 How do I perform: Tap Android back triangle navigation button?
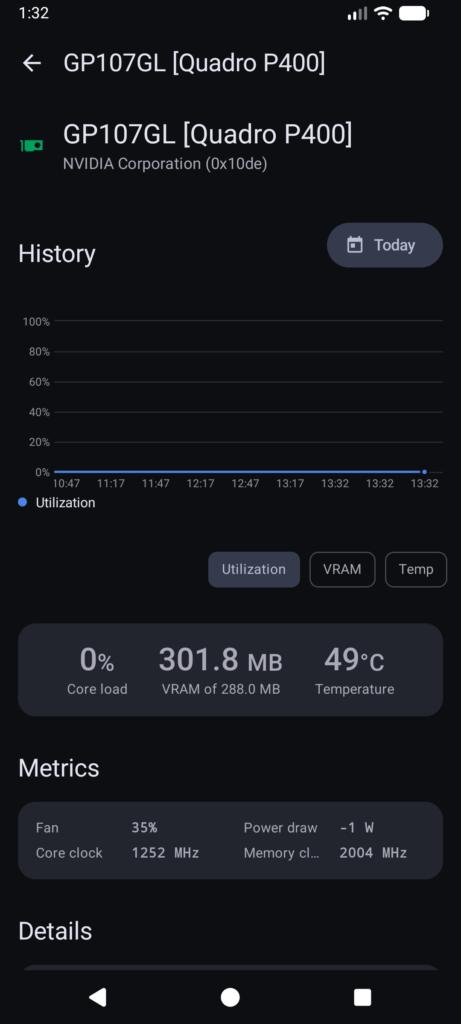pos(97,997)
